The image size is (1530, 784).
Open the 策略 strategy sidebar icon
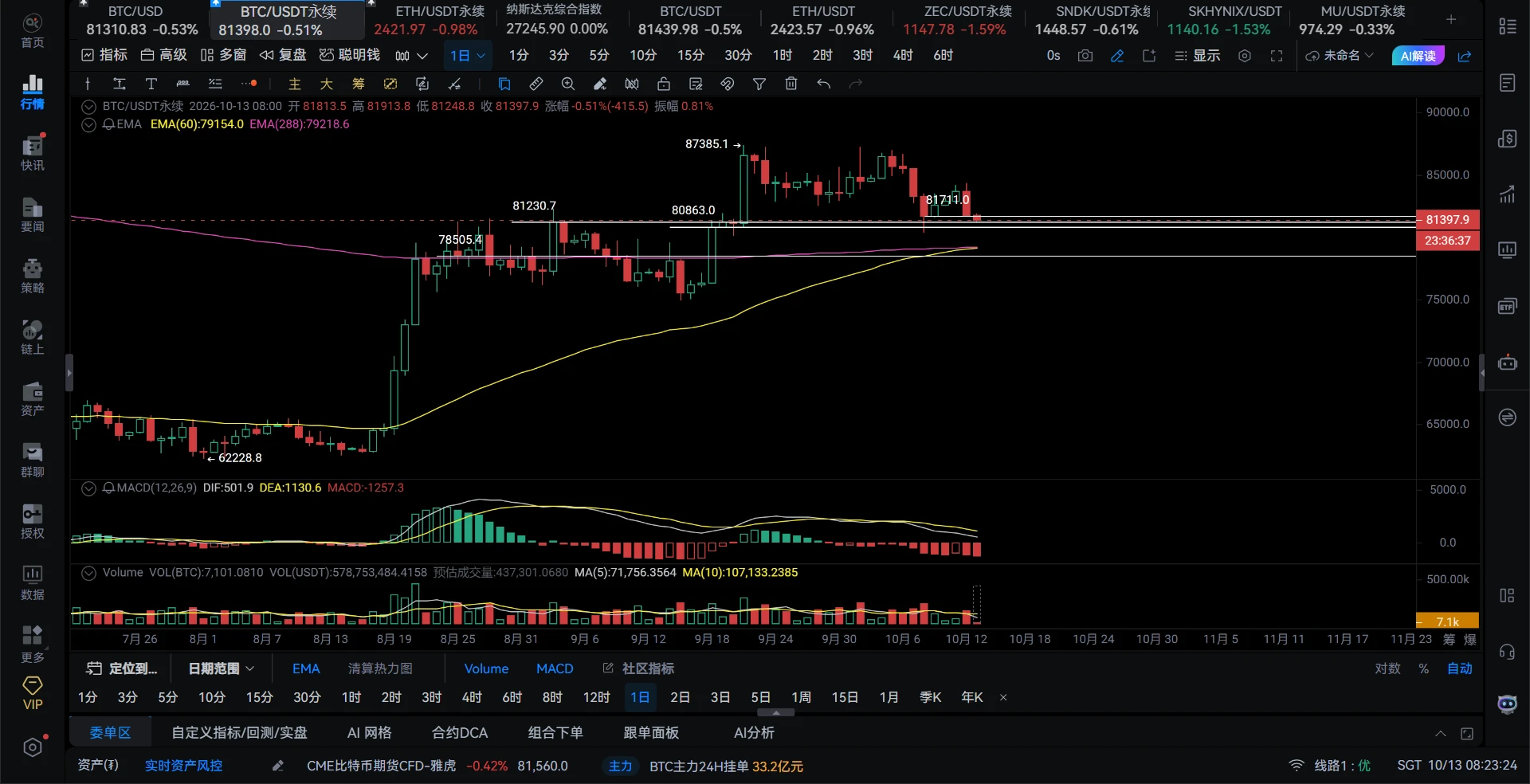click(x=32, y=276)
